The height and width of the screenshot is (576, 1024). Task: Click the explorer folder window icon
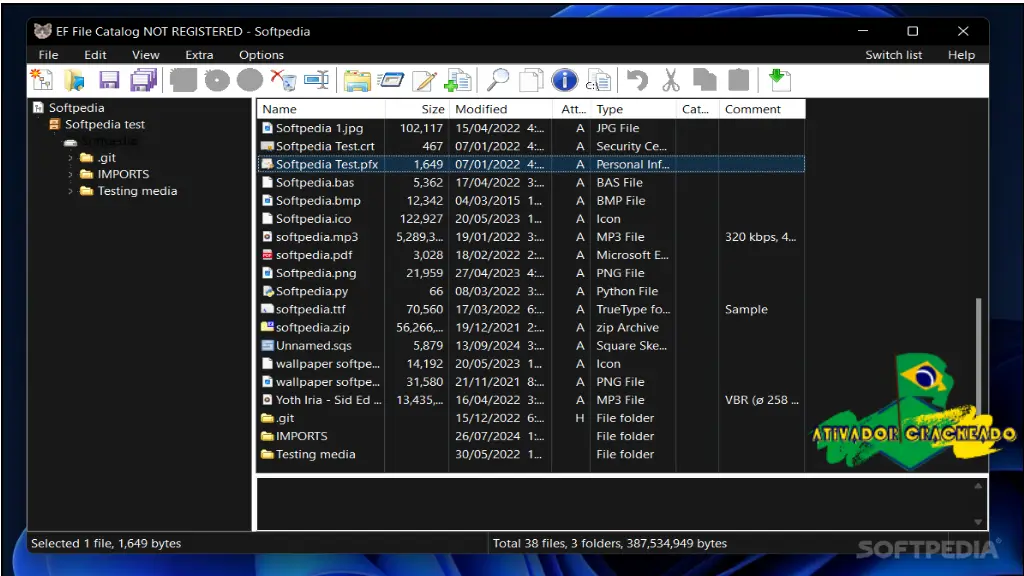pos(357,80)
